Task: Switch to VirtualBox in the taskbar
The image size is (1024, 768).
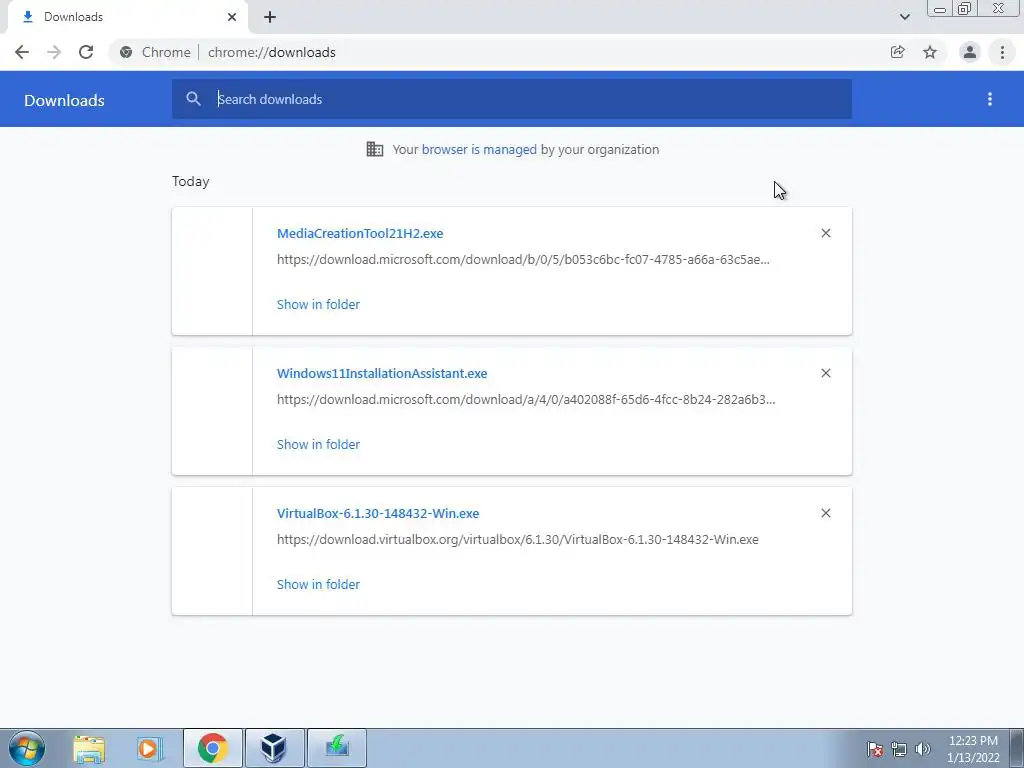Action: click(x=274, y=748)
